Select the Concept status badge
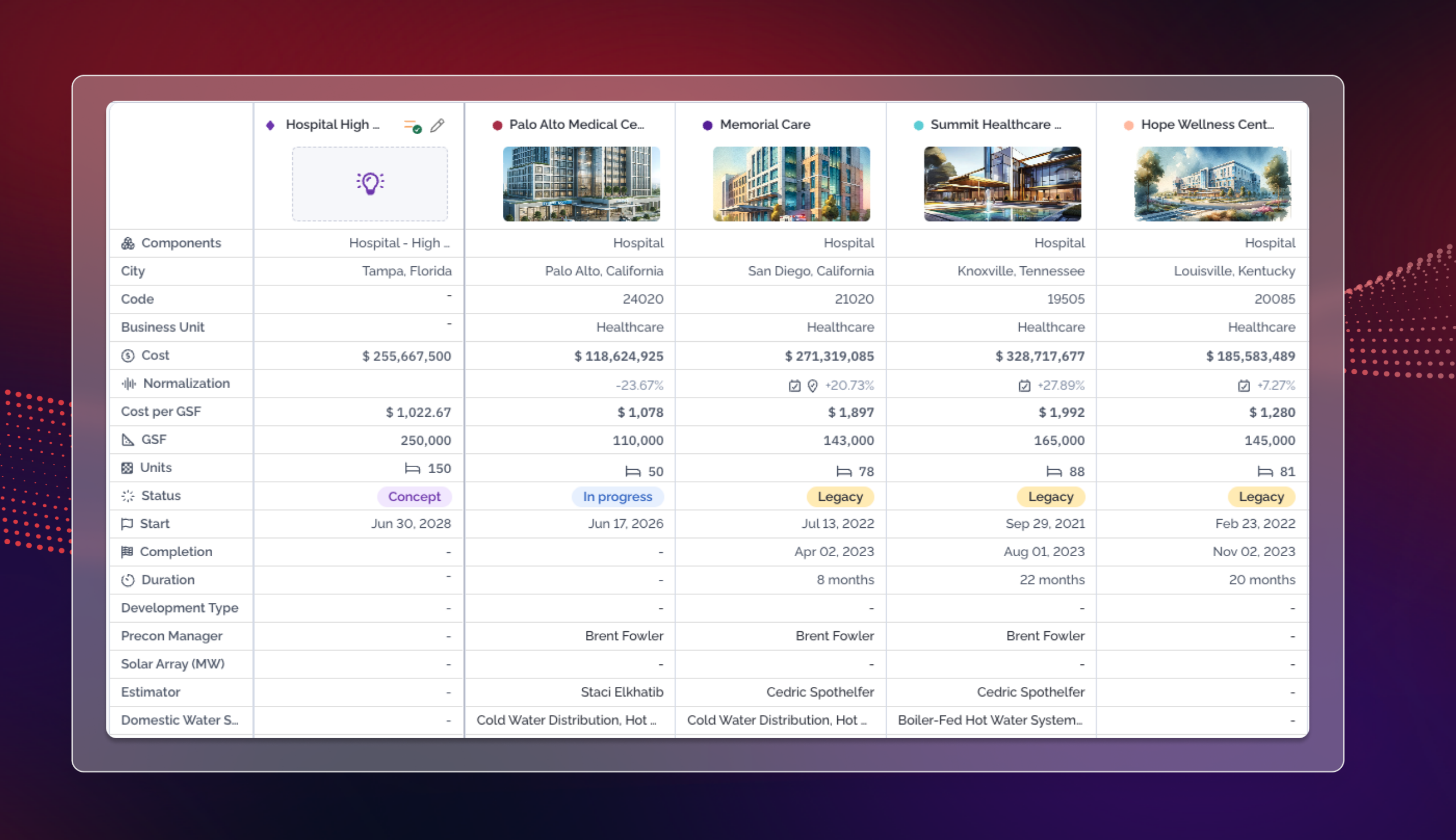 413,496
